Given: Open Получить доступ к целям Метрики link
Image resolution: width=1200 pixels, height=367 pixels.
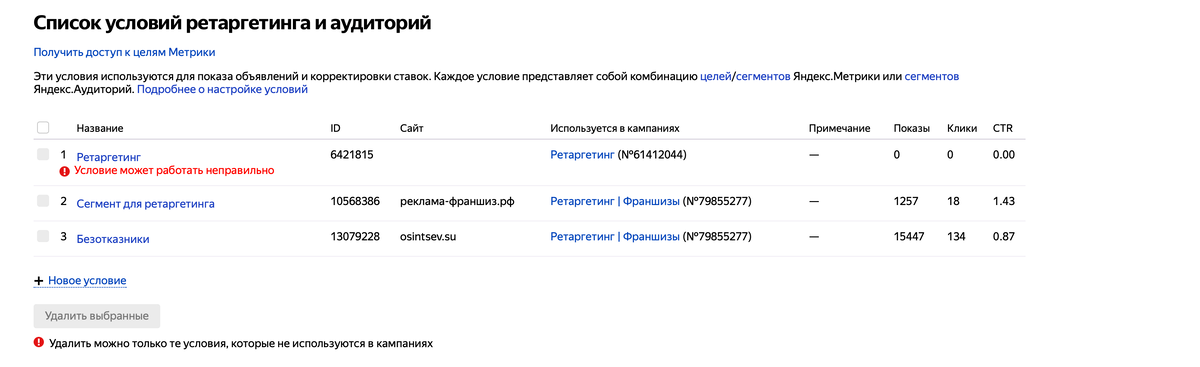Looking at the screenshot, I should pyautogui.click(x=125, y=52).
